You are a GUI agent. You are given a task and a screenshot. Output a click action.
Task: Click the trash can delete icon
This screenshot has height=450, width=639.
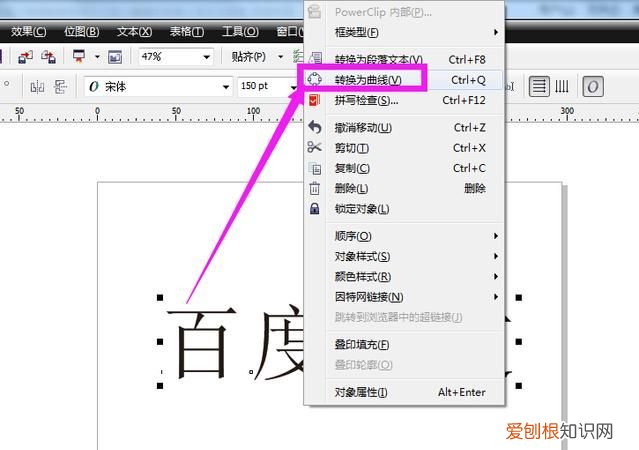[315, 188]
